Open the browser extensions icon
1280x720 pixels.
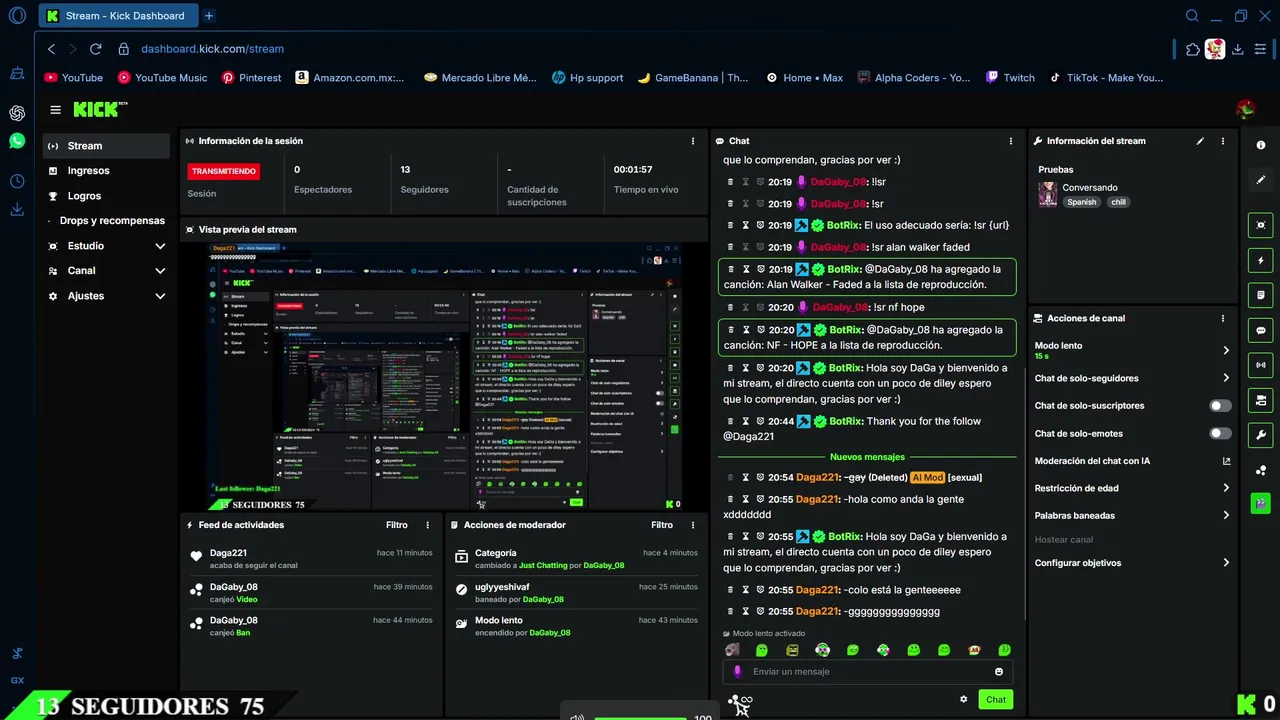[1192, 48]
